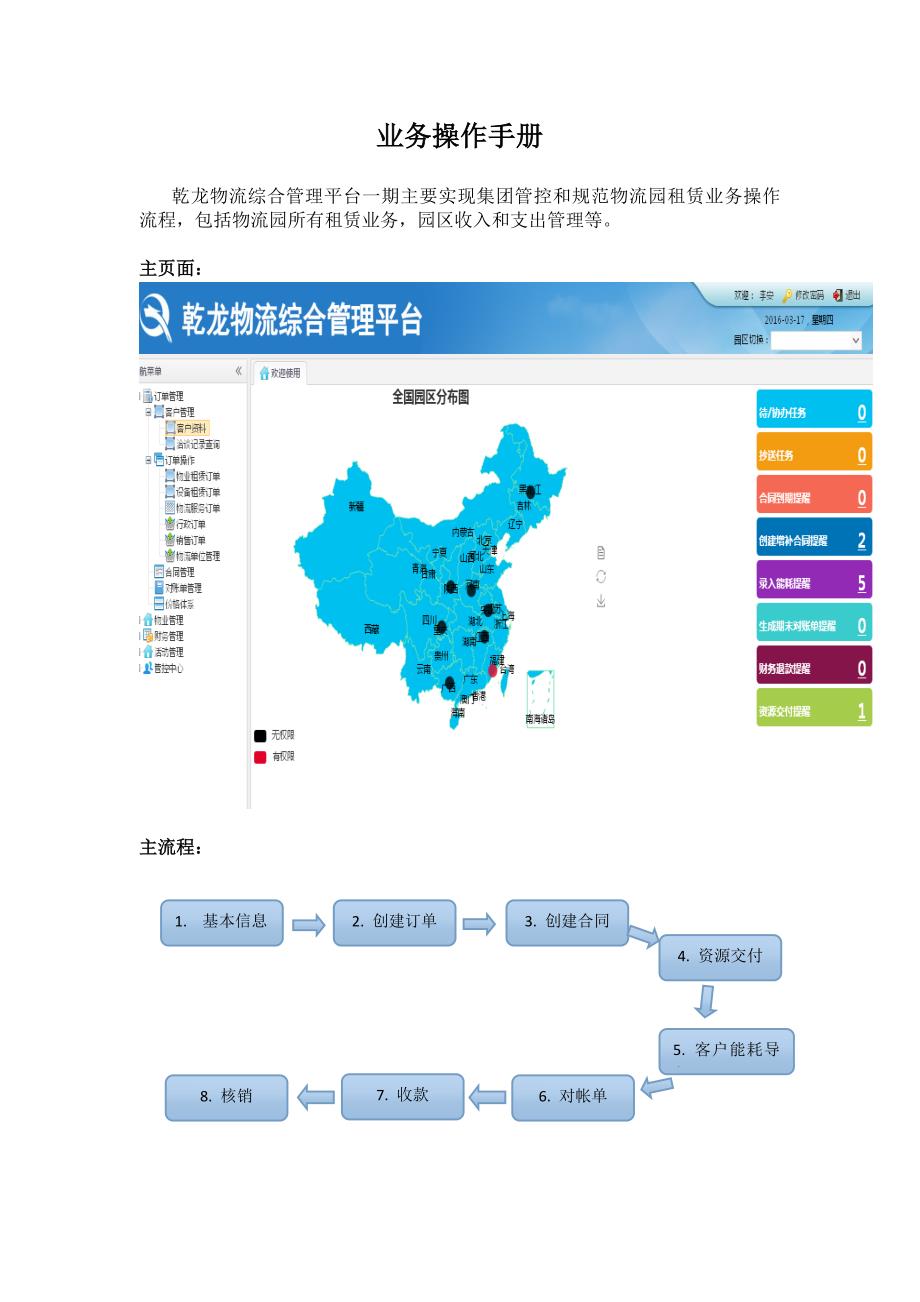The height and width of the screenshot is (1302, 920).
Task: Open the 财务退款提醒 tile
Action: (814, 665)
